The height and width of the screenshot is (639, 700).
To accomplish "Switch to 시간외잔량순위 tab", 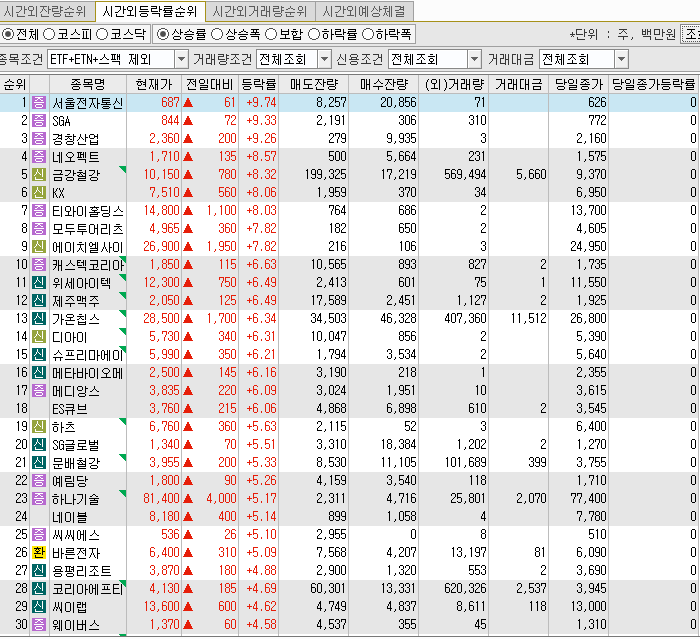I will pos(46,11).
